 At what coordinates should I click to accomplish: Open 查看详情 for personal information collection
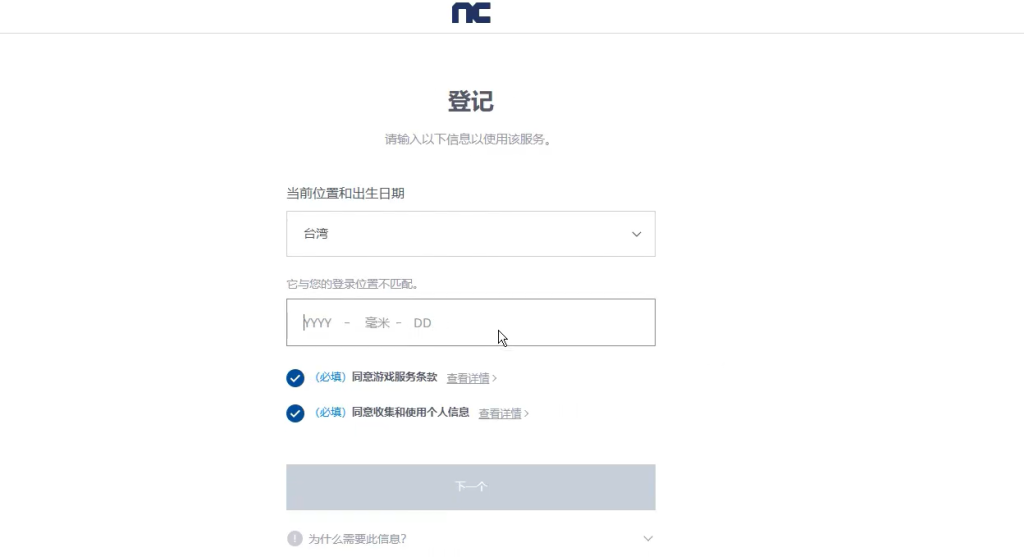499,414
